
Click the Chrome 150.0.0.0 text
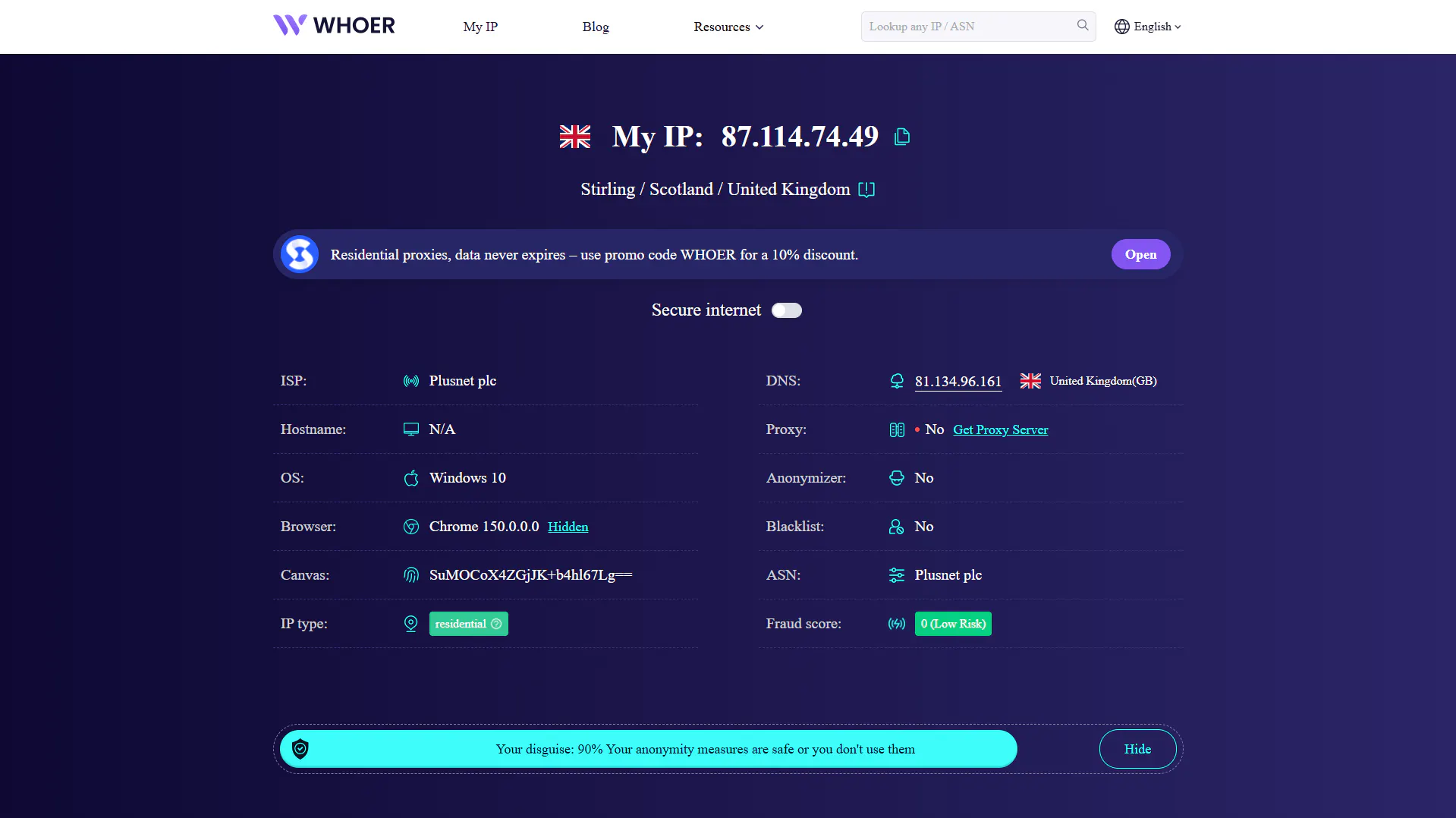click(x=484, y=527)
